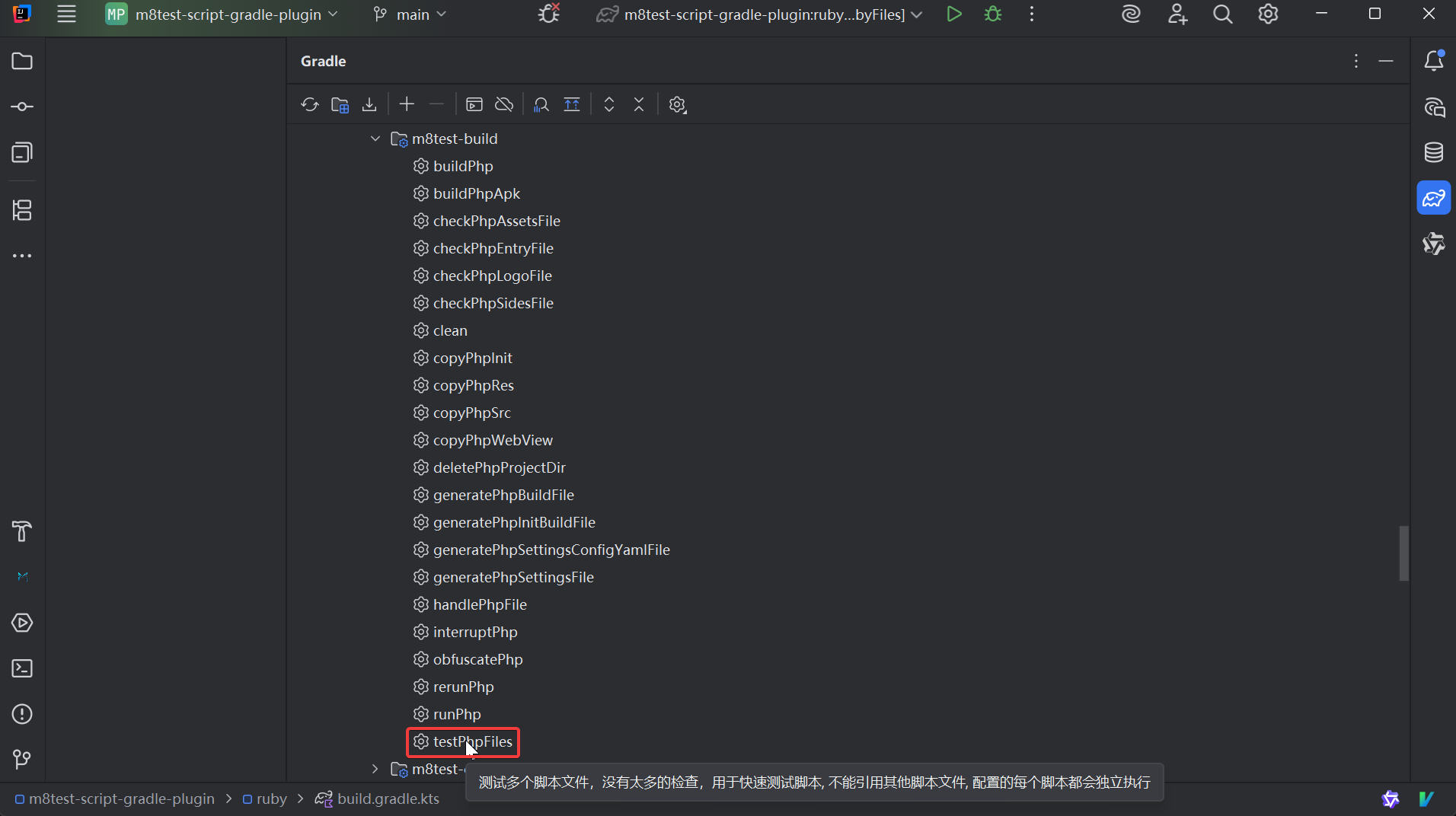Screen dimensions: 1456x816
Task: Toggle the Project tool window folder icon
Action: (x=22, y=61)
